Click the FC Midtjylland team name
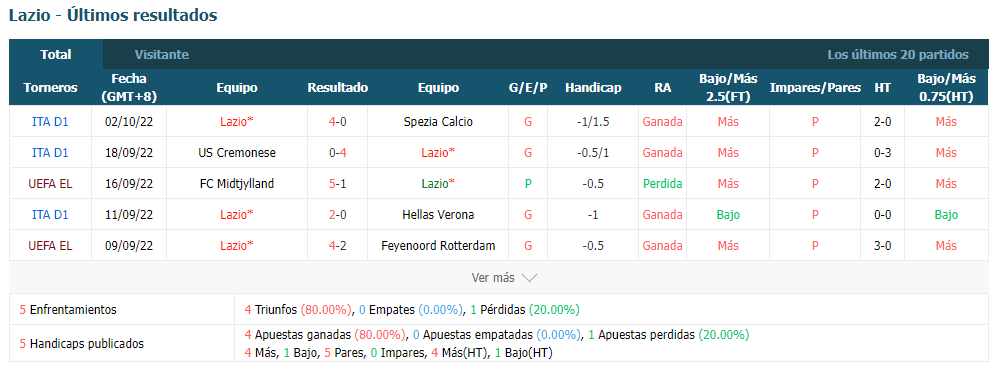This screenshot has width=1000, height=372. point(237,184)
